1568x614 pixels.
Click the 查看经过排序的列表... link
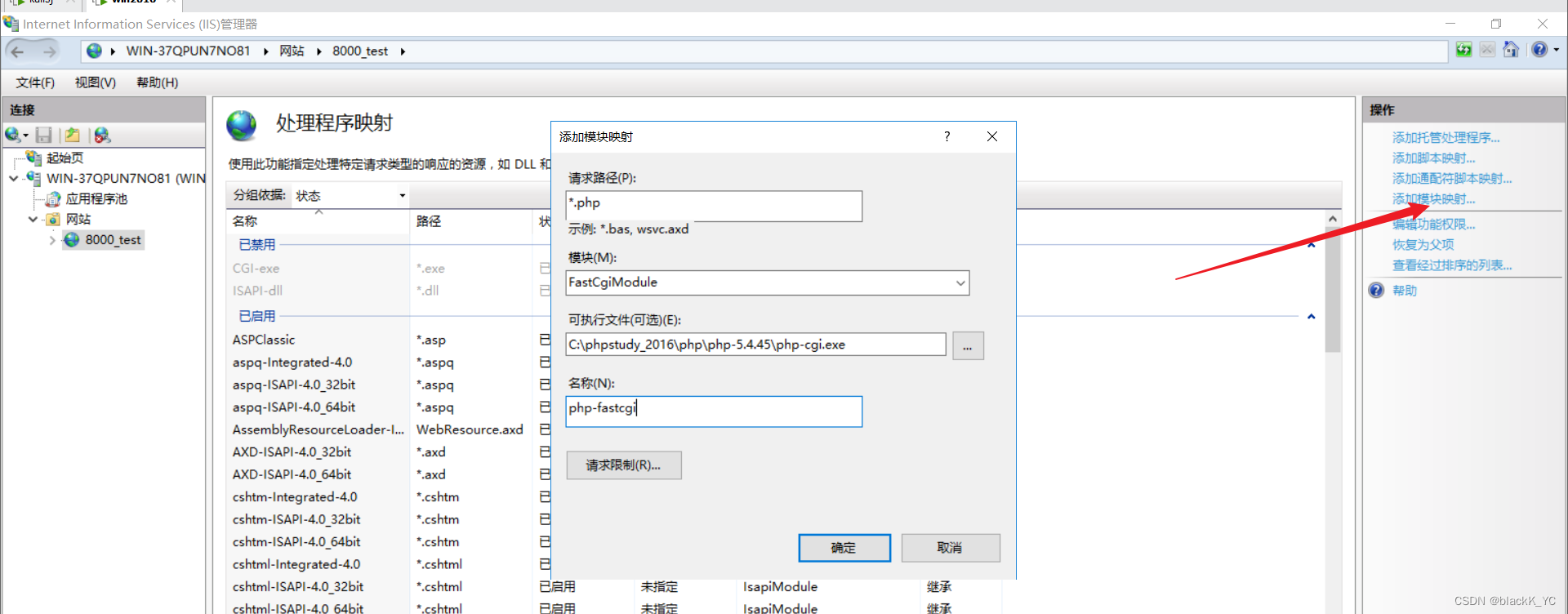click(1452, 265)
